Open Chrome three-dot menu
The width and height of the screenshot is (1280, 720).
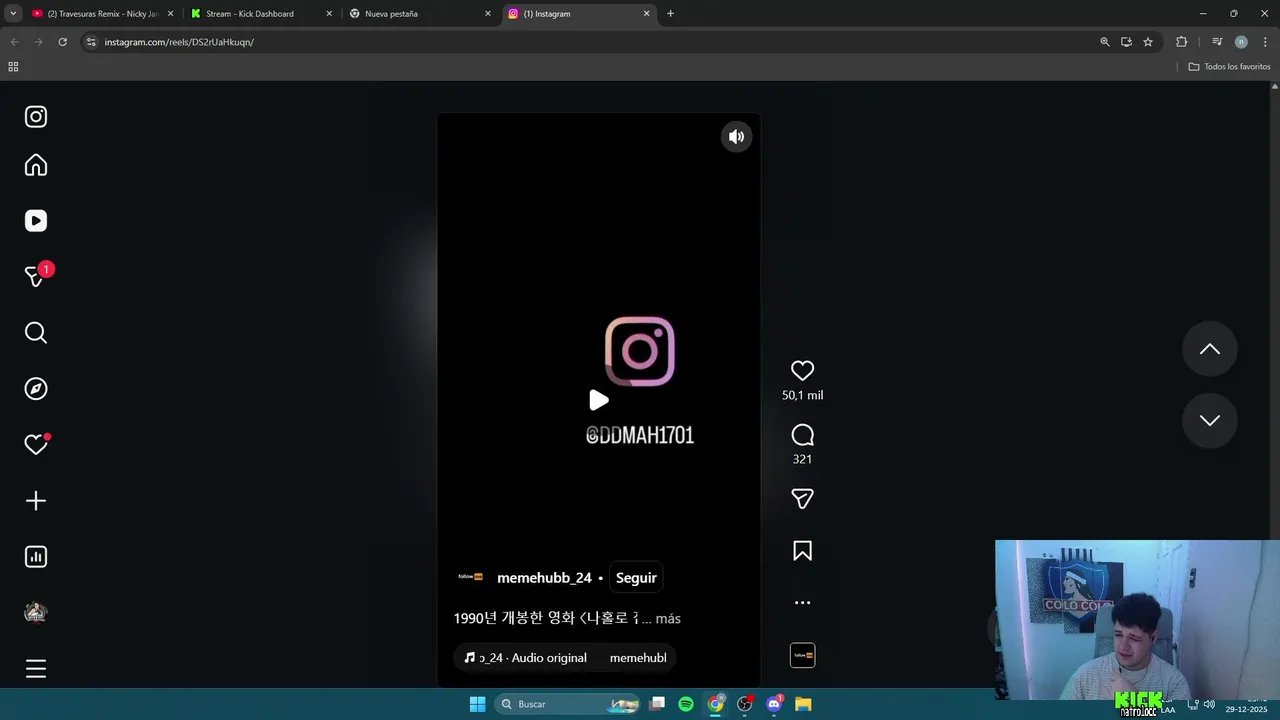point(1265,42)
